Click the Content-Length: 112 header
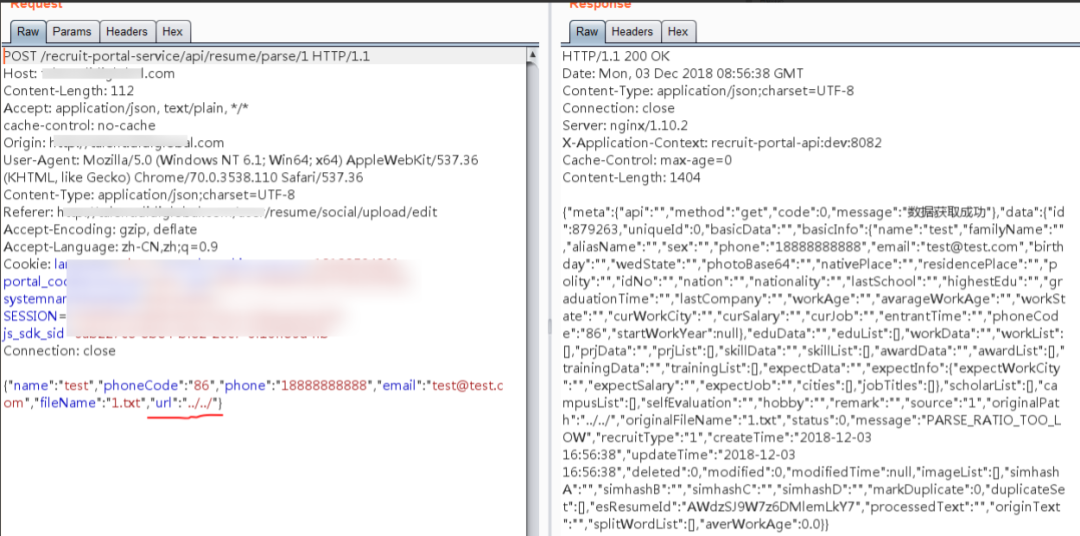 pyautogui.click(x=69, y=91)
